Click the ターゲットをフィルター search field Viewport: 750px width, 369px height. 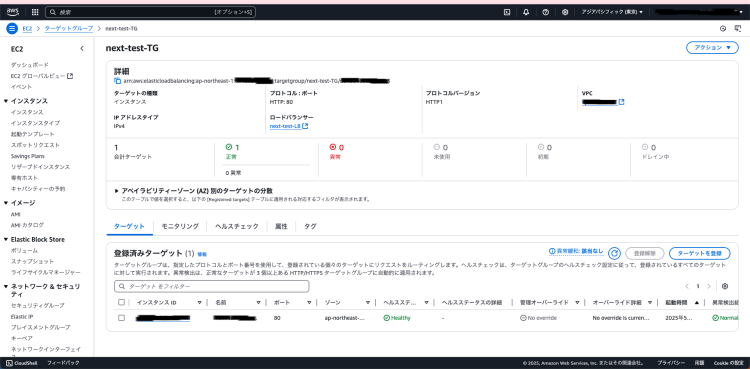(211, 286)
